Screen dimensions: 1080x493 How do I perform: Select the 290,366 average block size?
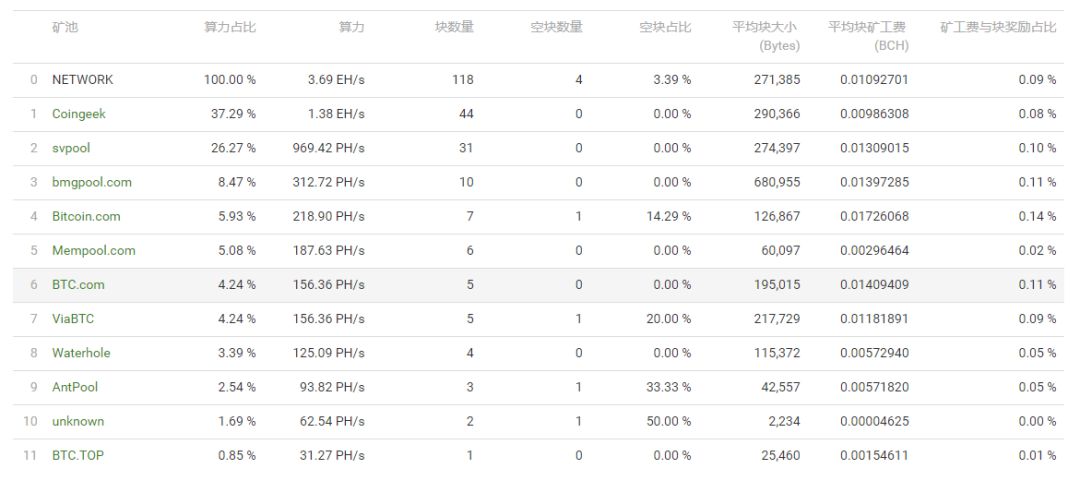(777, 114)
